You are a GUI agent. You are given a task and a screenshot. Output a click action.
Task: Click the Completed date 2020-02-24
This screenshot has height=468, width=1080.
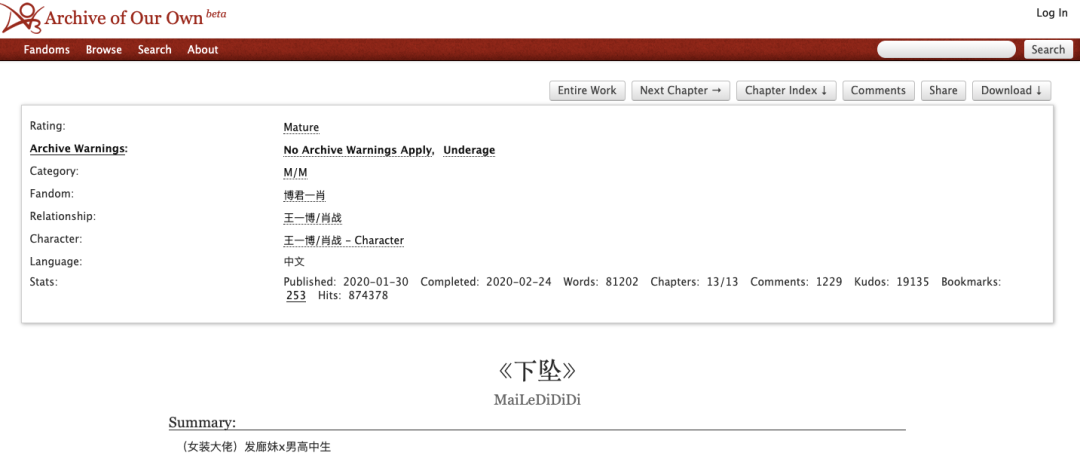(519, 282)
